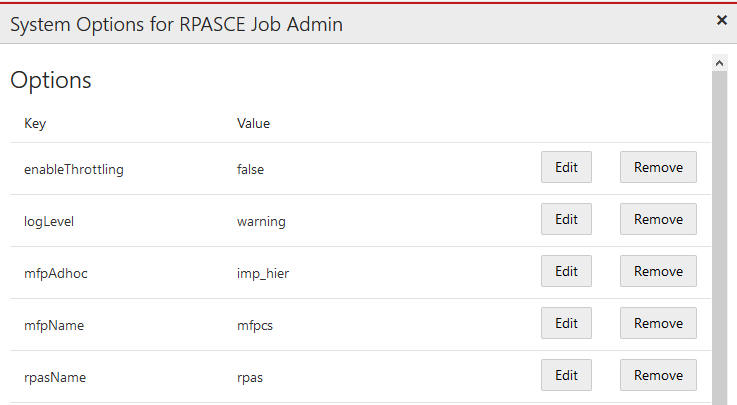This screenshot has width=737, height=405.
Task: Select the mfpName key text
Action: click(x=54, y=325)
